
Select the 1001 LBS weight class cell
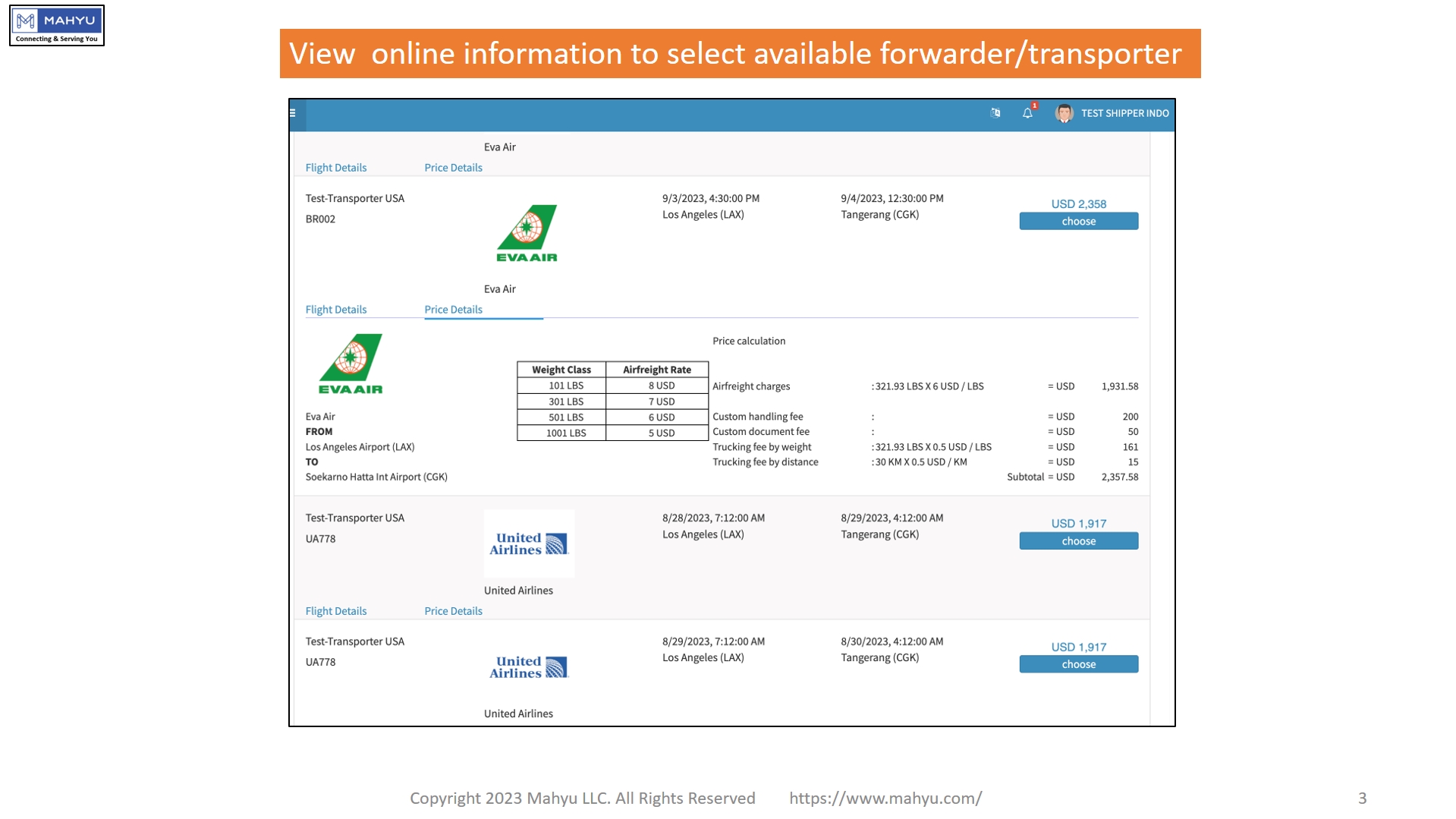click(x=561, y=433)
